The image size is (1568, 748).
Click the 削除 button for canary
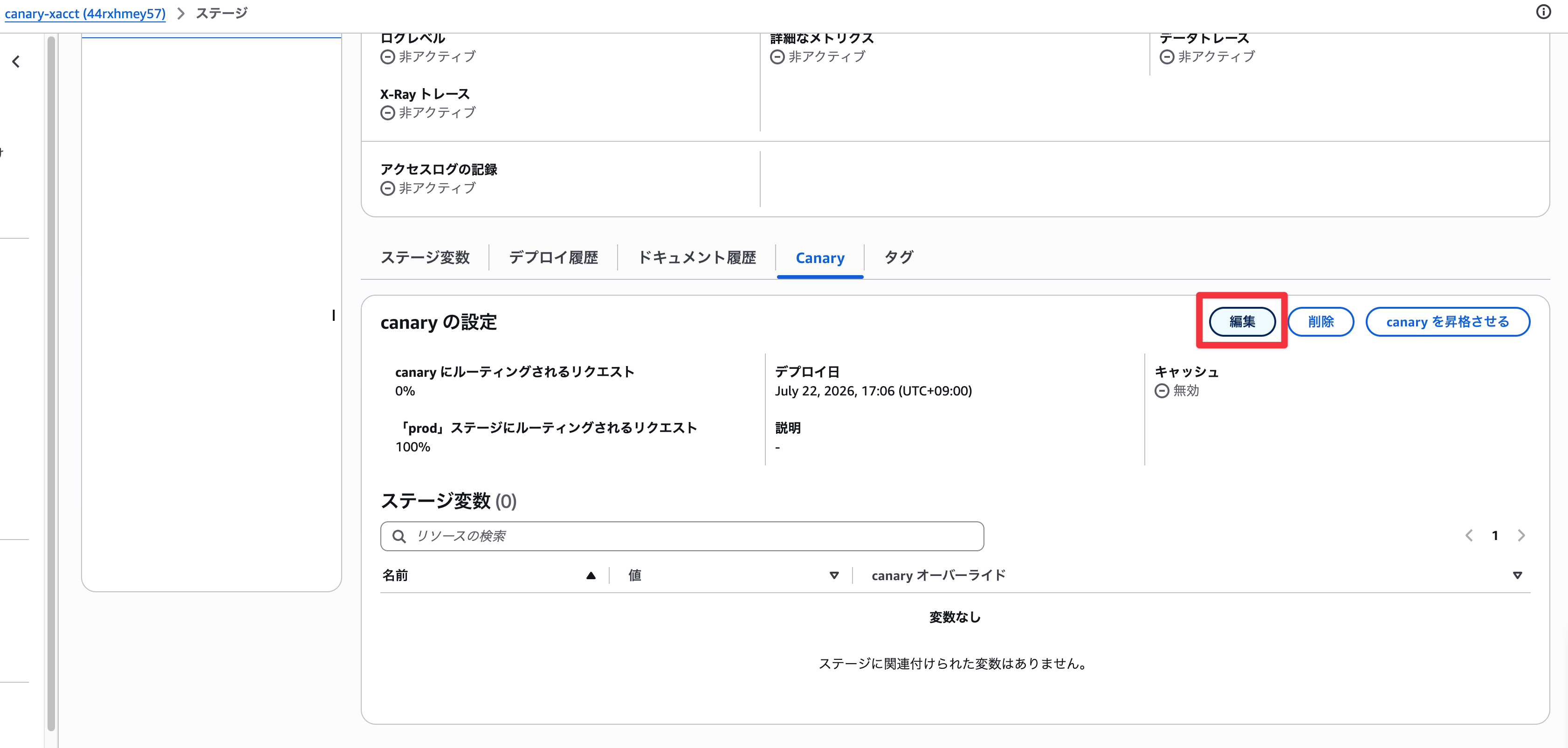pos(1321,322)
